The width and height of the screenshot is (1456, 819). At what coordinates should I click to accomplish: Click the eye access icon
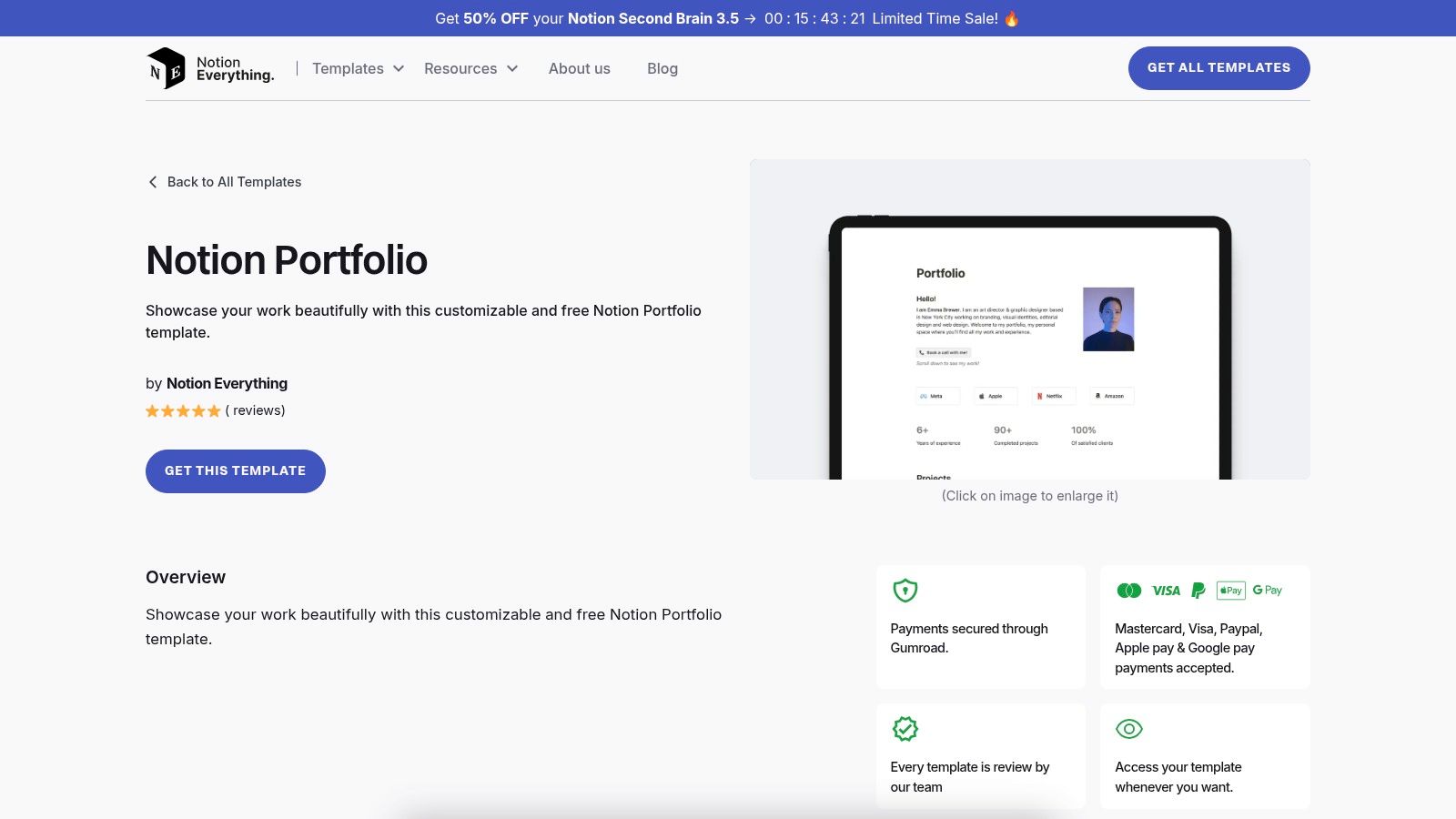1129,729
